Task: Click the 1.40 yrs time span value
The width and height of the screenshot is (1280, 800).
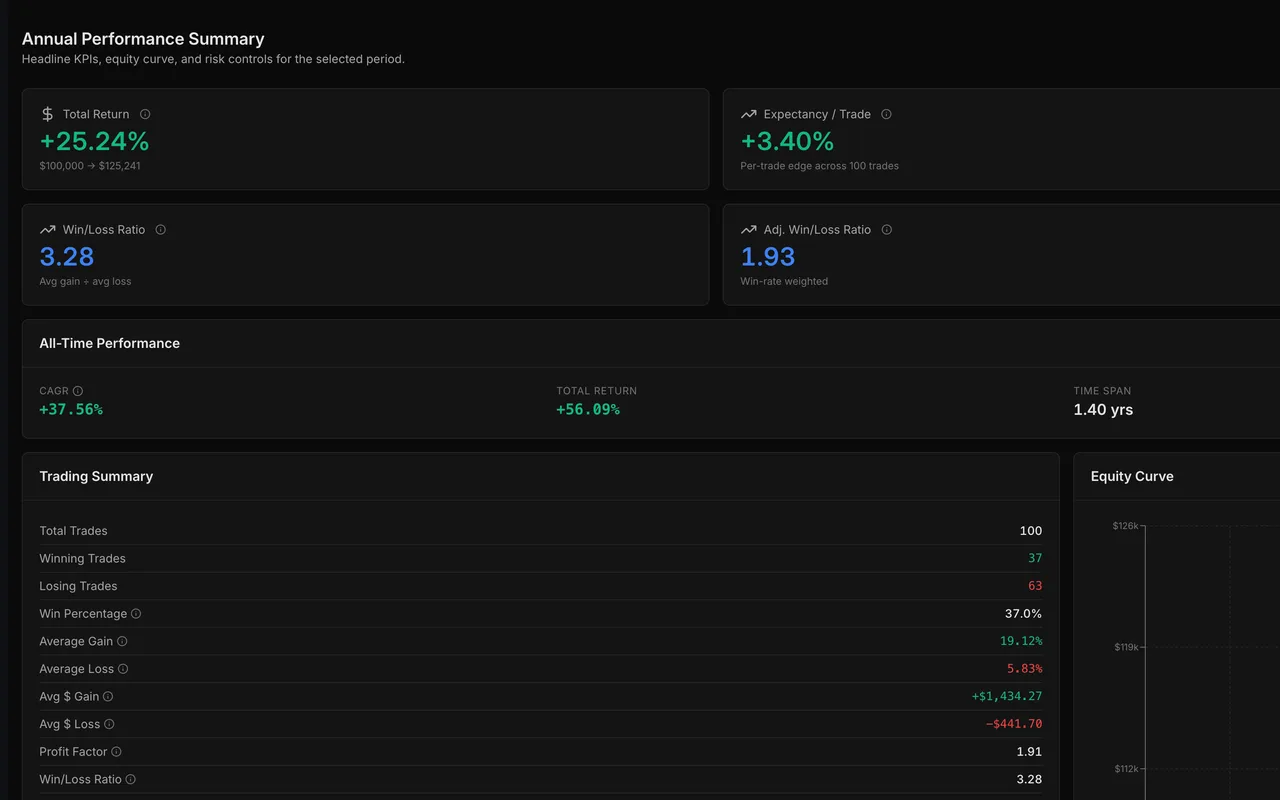Action: click(x=1103, y=410)
